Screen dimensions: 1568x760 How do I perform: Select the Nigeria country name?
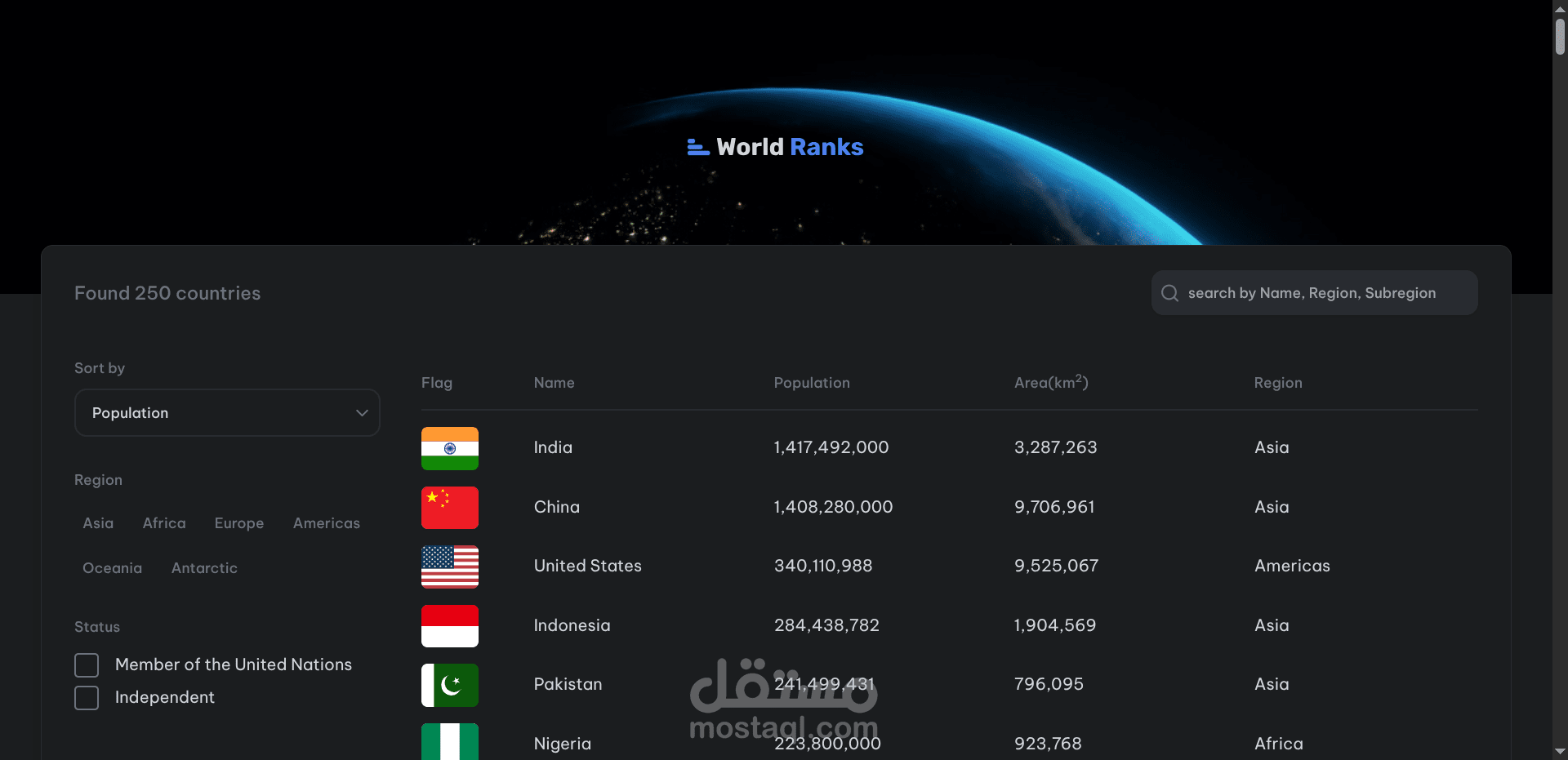pyautogui.click(x=562, y=744)
